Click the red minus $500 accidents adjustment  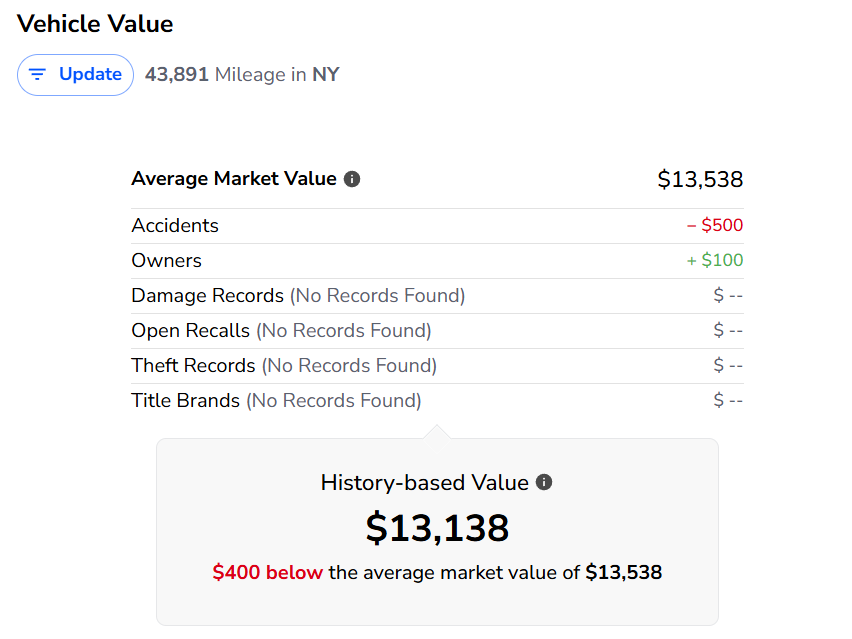tap(714, 226)
